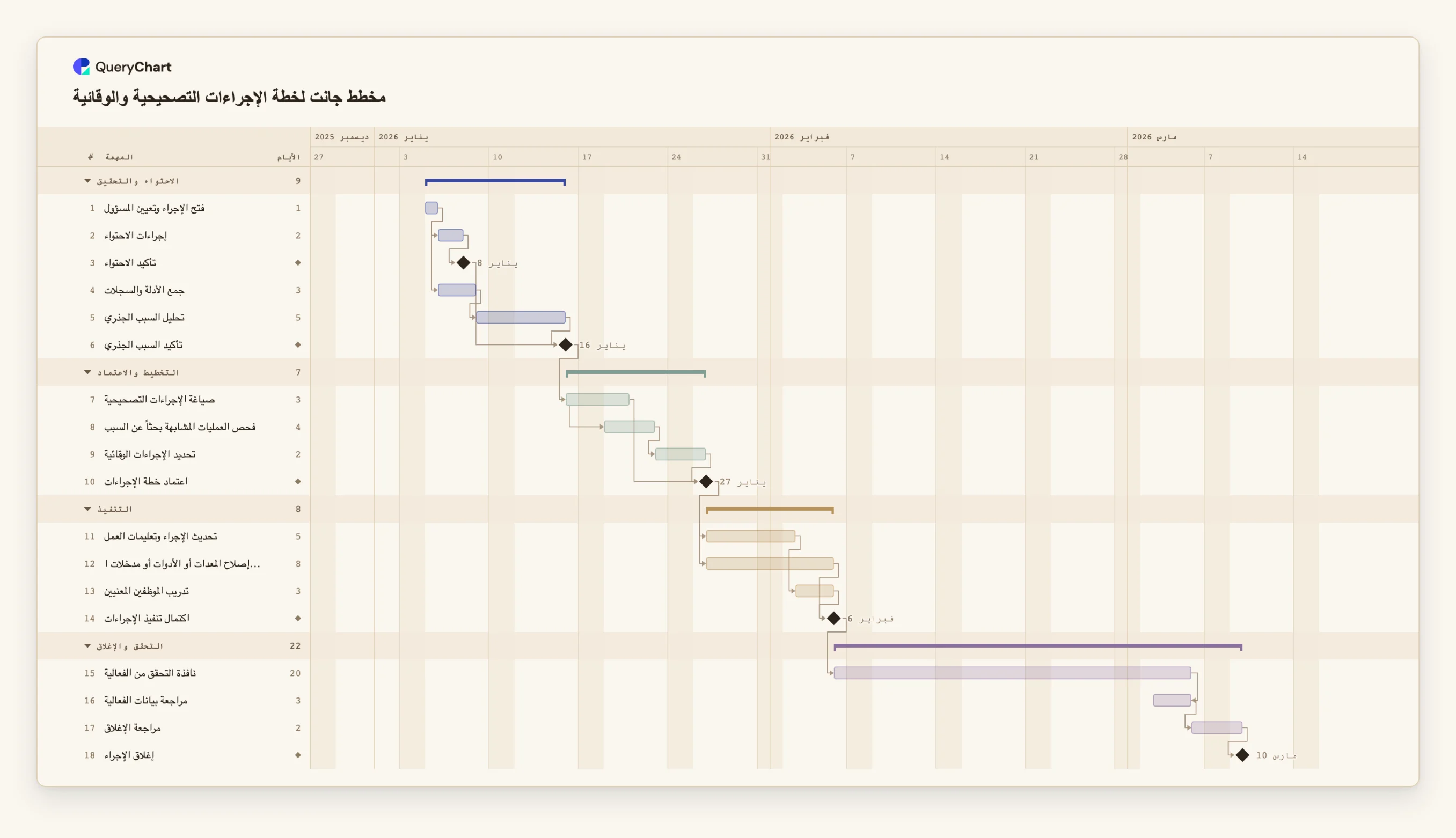Click the blue summary bar of الاحتواء والتحقيق
The image size is (1456, 838).
coord(495,182)
